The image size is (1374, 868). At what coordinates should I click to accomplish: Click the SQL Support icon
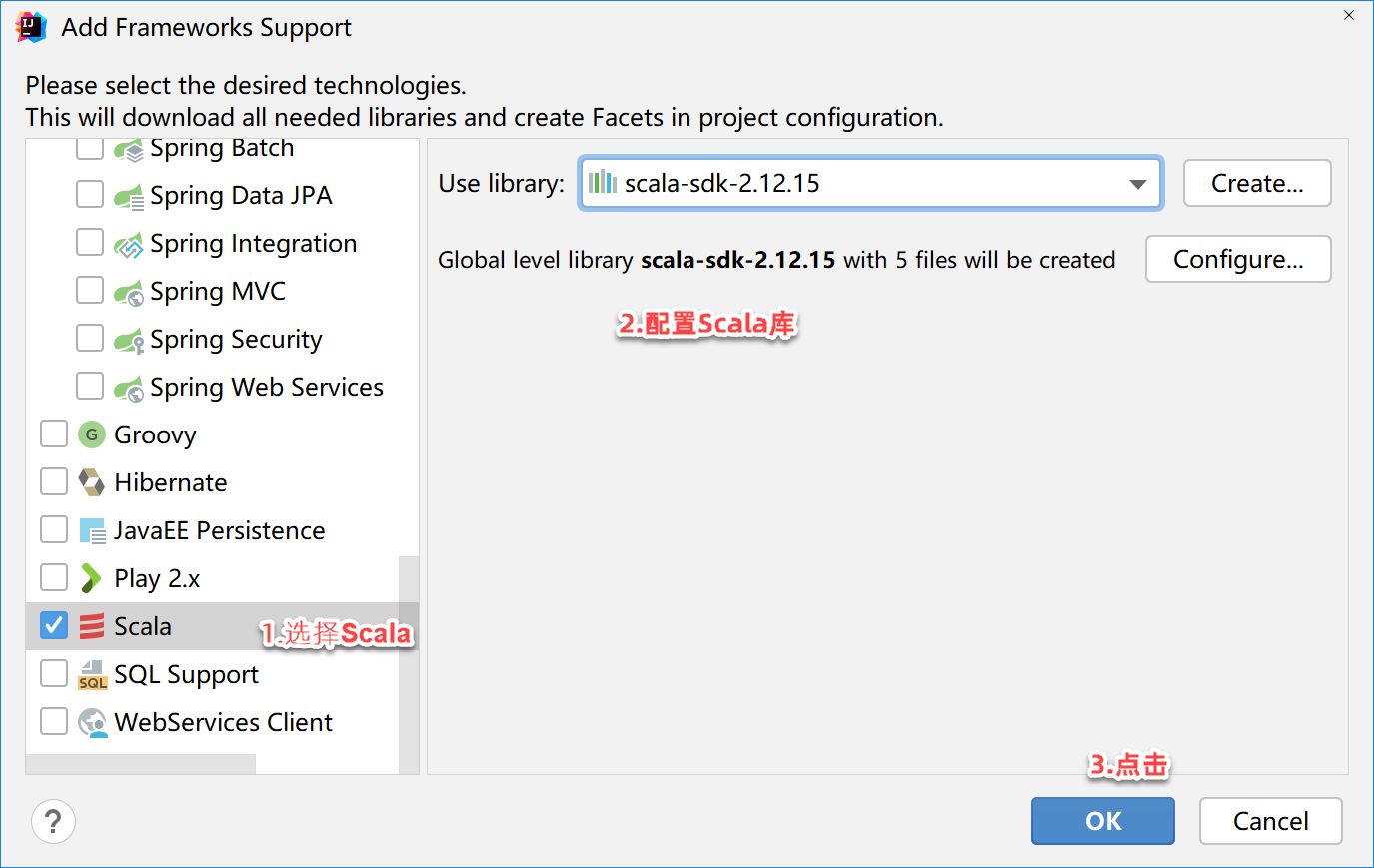pyautogui.click(x=92, y=675)
